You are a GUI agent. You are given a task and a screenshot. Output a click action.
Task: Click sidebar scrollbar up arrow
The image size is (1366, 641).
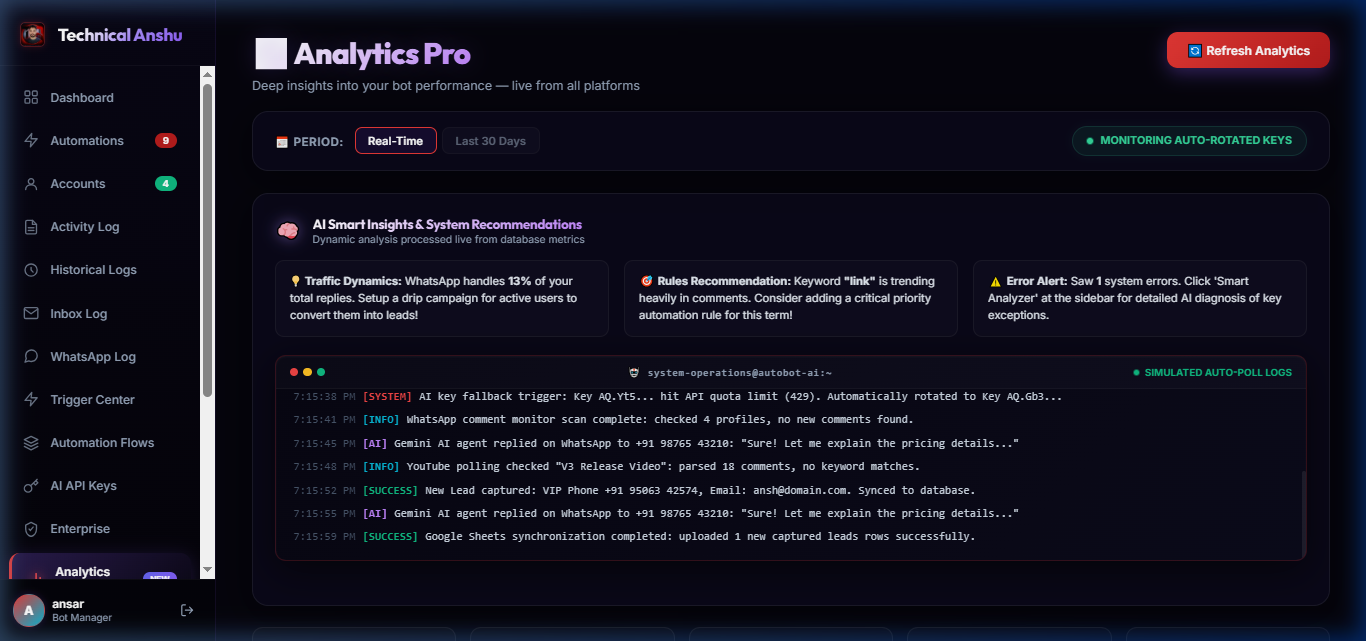208,74
